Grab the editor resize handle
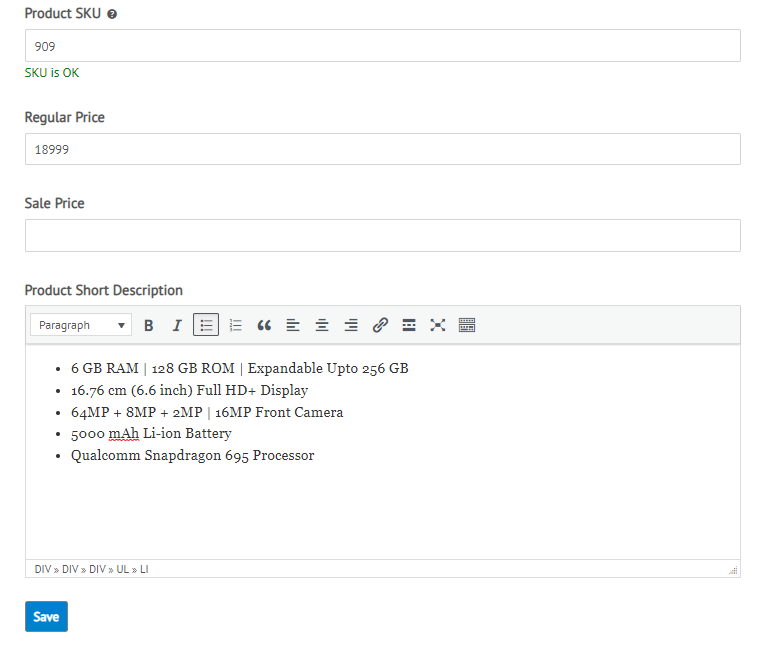 click(733, 570)
